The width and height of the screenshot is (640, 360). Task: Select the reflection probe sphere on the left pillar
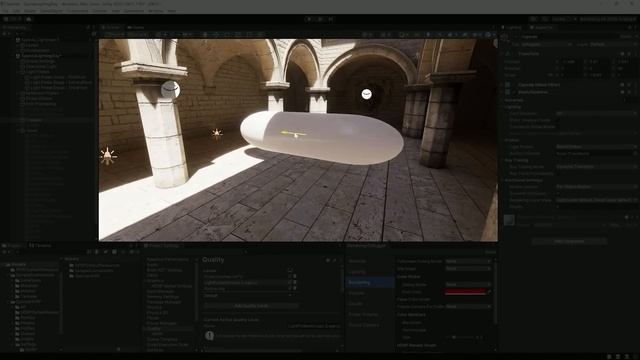170,89
